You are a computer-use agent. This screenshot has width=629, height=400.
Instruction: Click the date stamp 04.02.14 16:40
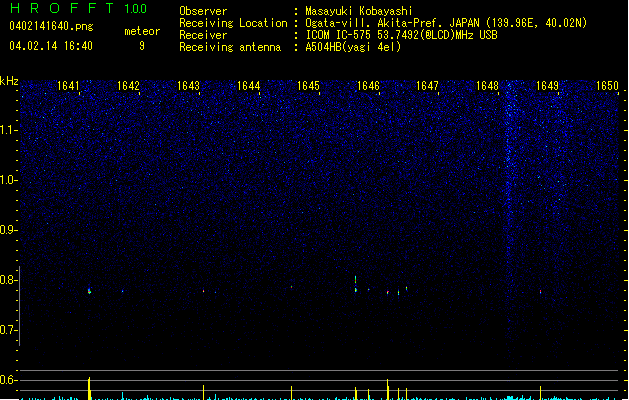[51, 46]
